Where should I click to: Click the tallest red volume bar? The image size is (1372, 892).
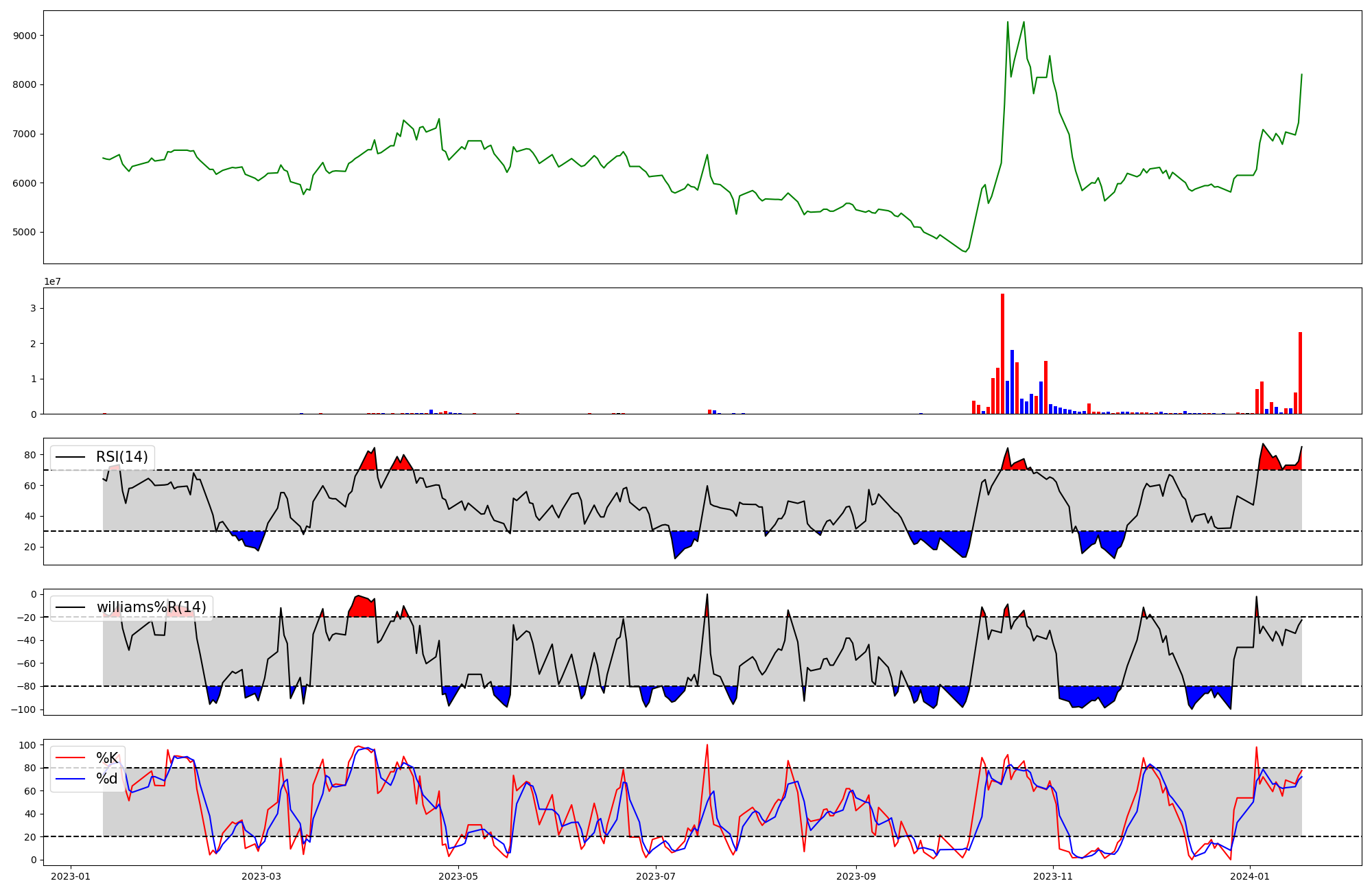pos(1002,353)
